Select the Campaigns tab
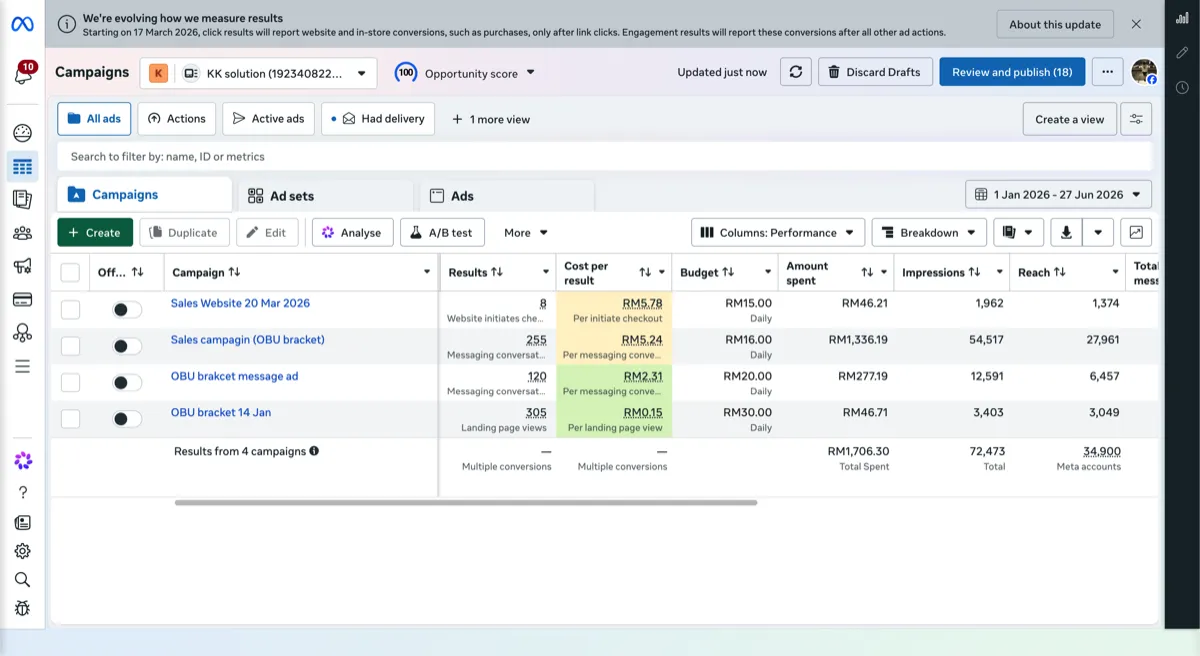This screenshot has width=1200, height=656. coord(144,195)
